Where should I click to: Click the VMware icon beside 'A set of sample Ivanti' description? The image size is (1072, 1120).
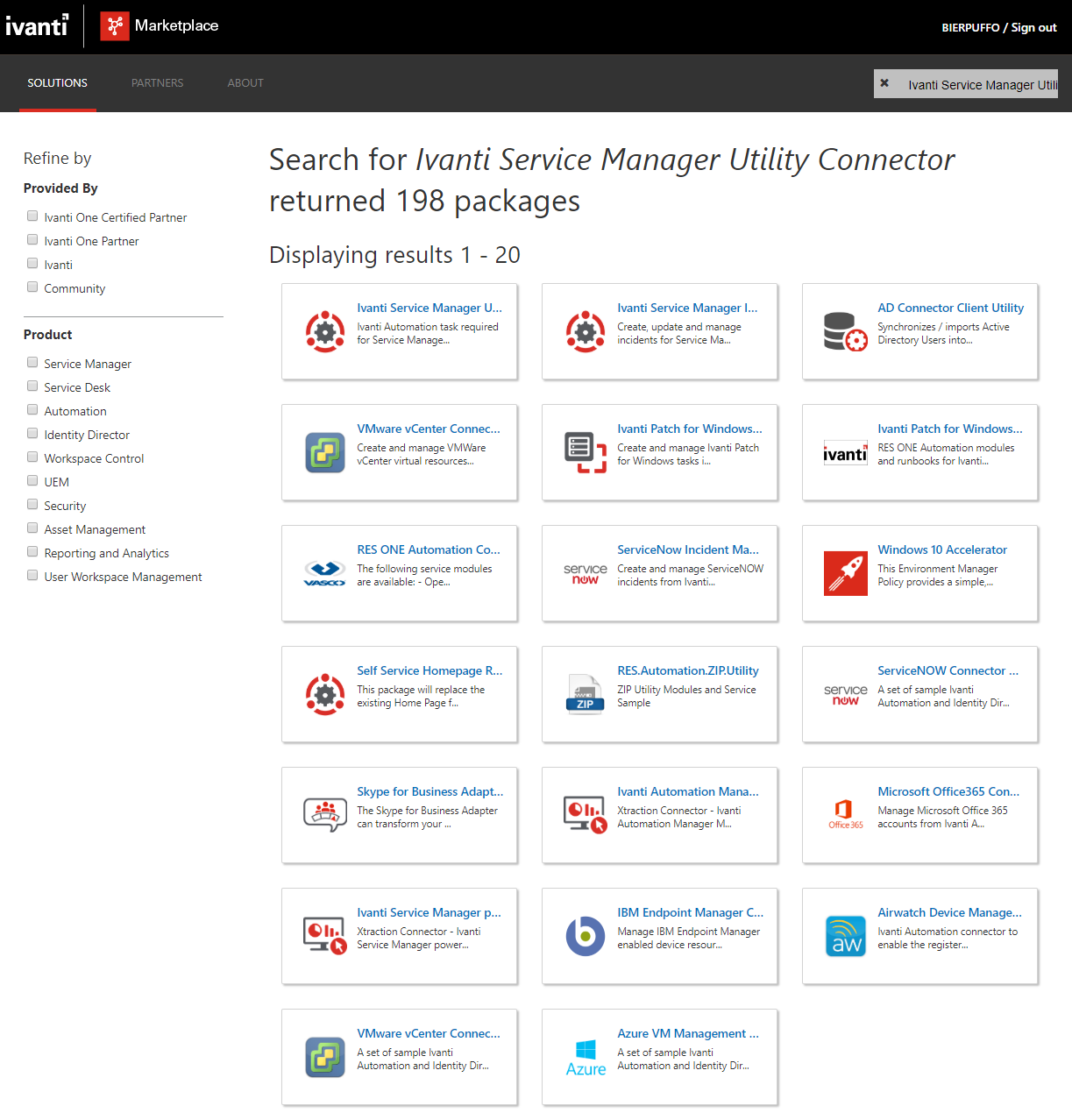click(x=325, y=1057)
